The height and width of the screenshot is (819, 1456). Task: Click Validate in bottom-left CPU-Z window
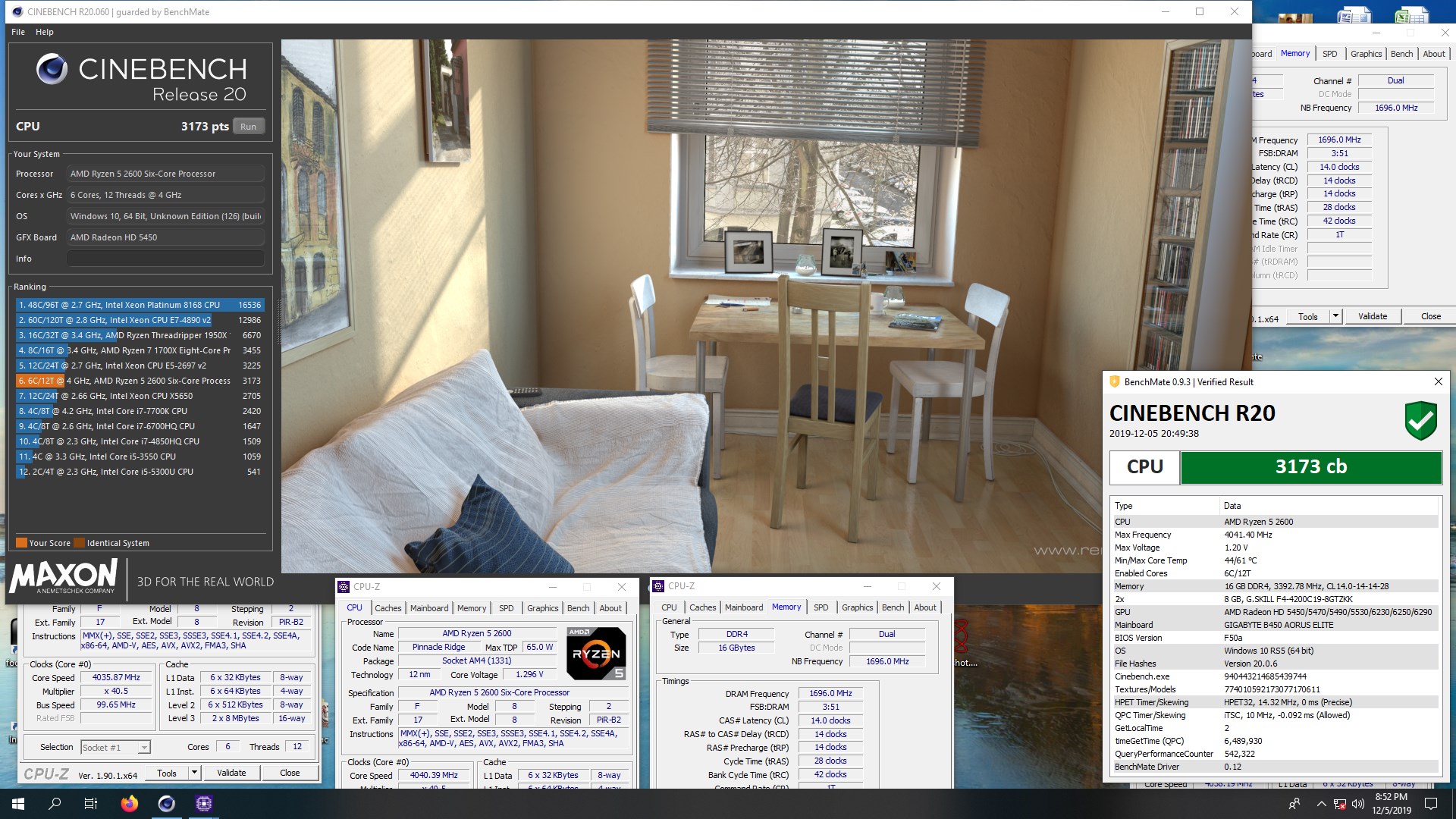point(231,773)
